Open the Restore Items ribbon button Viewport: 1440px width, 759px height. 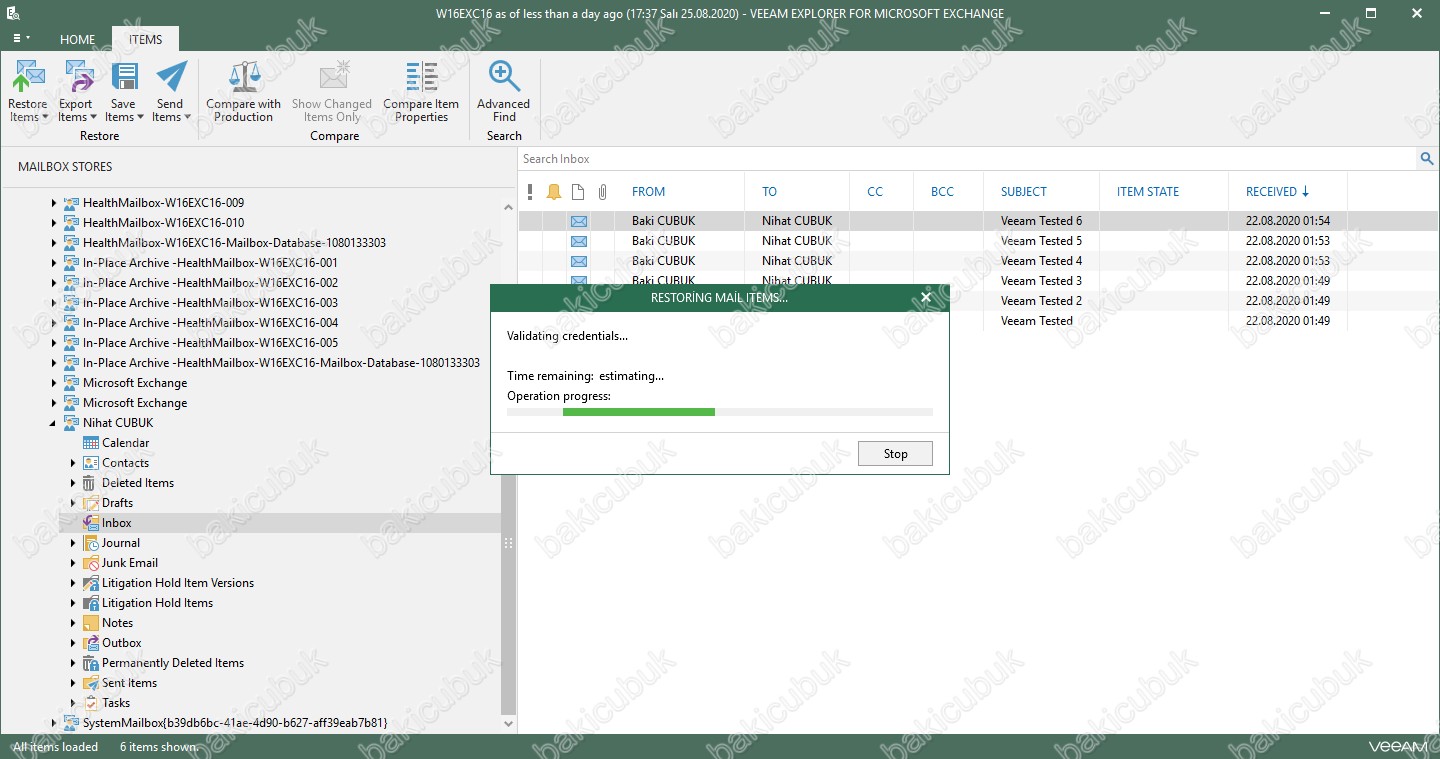(28, 92)
